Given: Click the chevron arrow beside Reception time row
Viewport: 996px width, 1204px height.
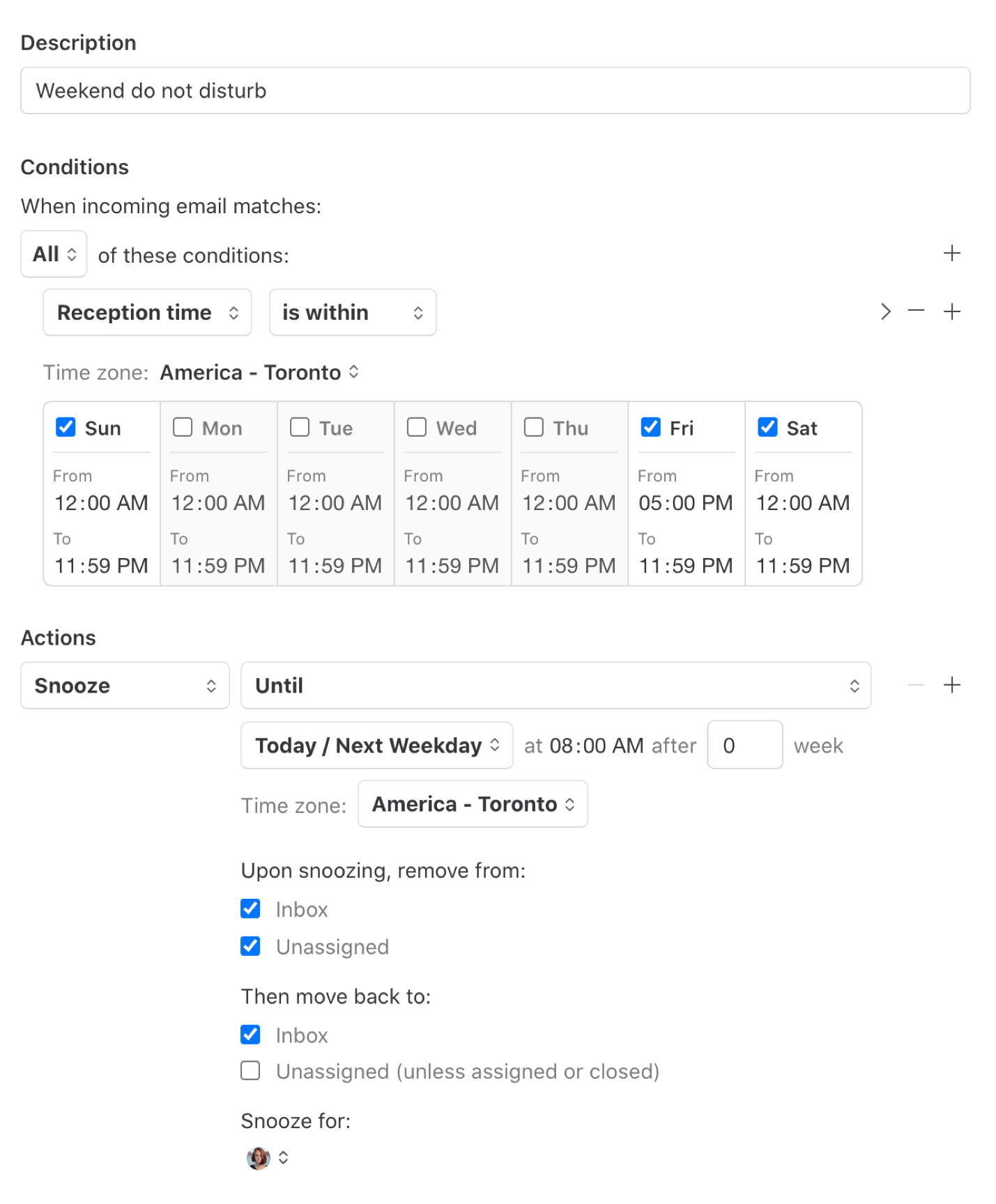Looking at the screenshot, I should 885,311.
